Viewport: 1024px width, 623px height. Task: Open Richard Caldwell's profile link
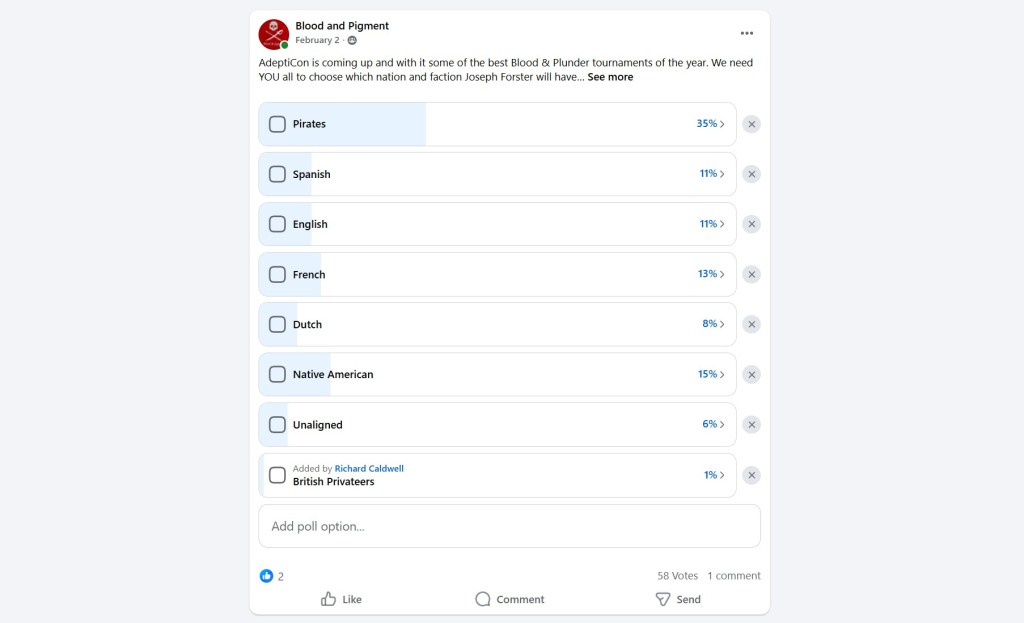(369, 468)
